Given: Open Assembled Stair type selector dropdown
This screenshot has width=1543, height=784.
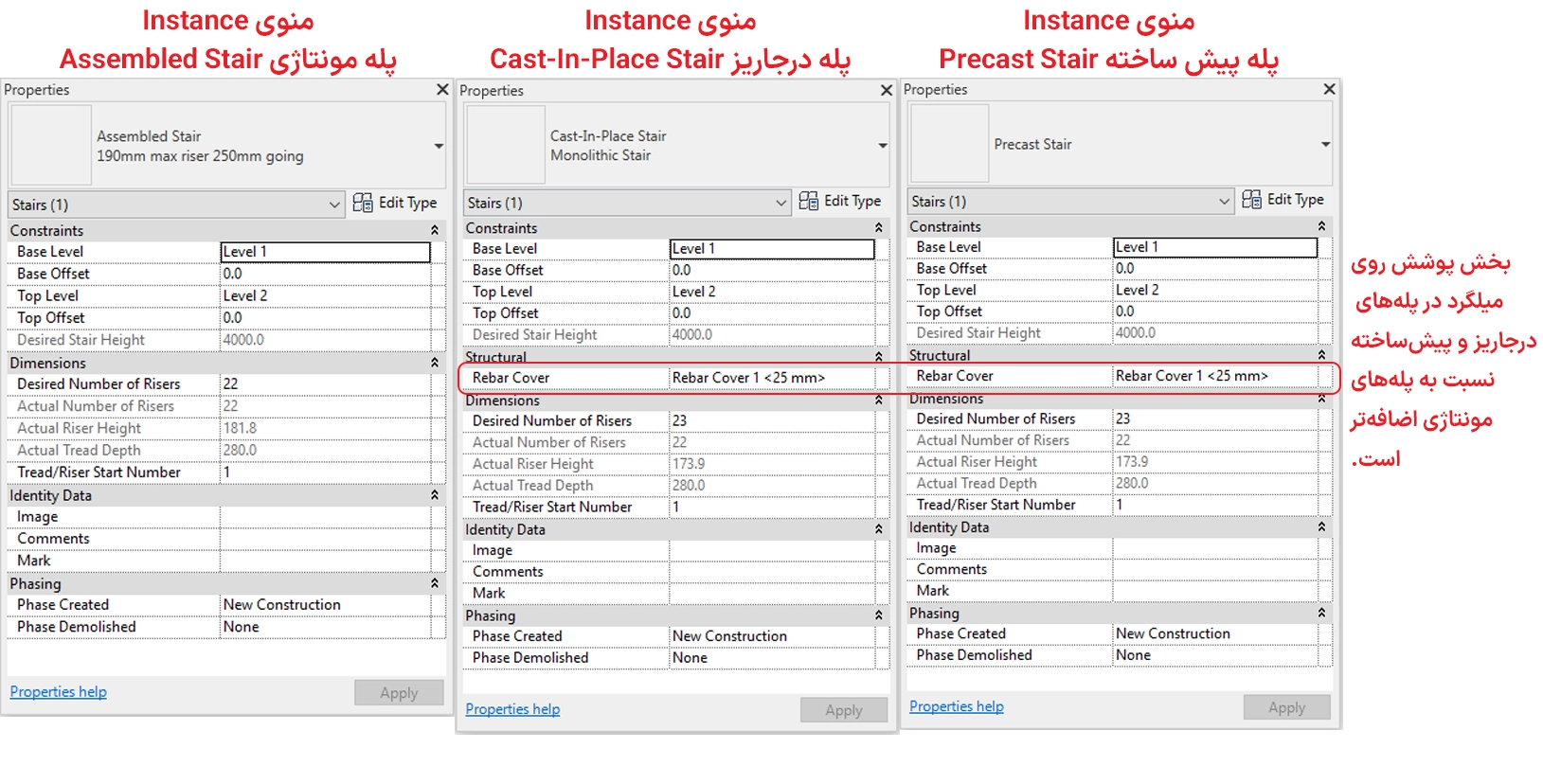Looking at the screenshot, I should pyautogui.click(x=439, y=146).
